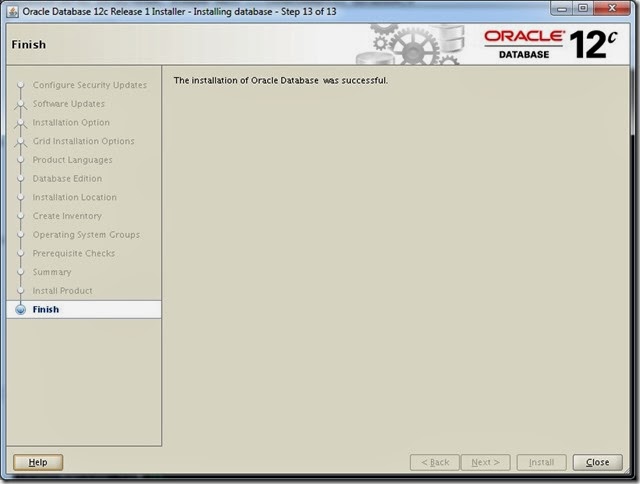
Task: Select the Finish step in the sidebar
Action: click(84, 309)
